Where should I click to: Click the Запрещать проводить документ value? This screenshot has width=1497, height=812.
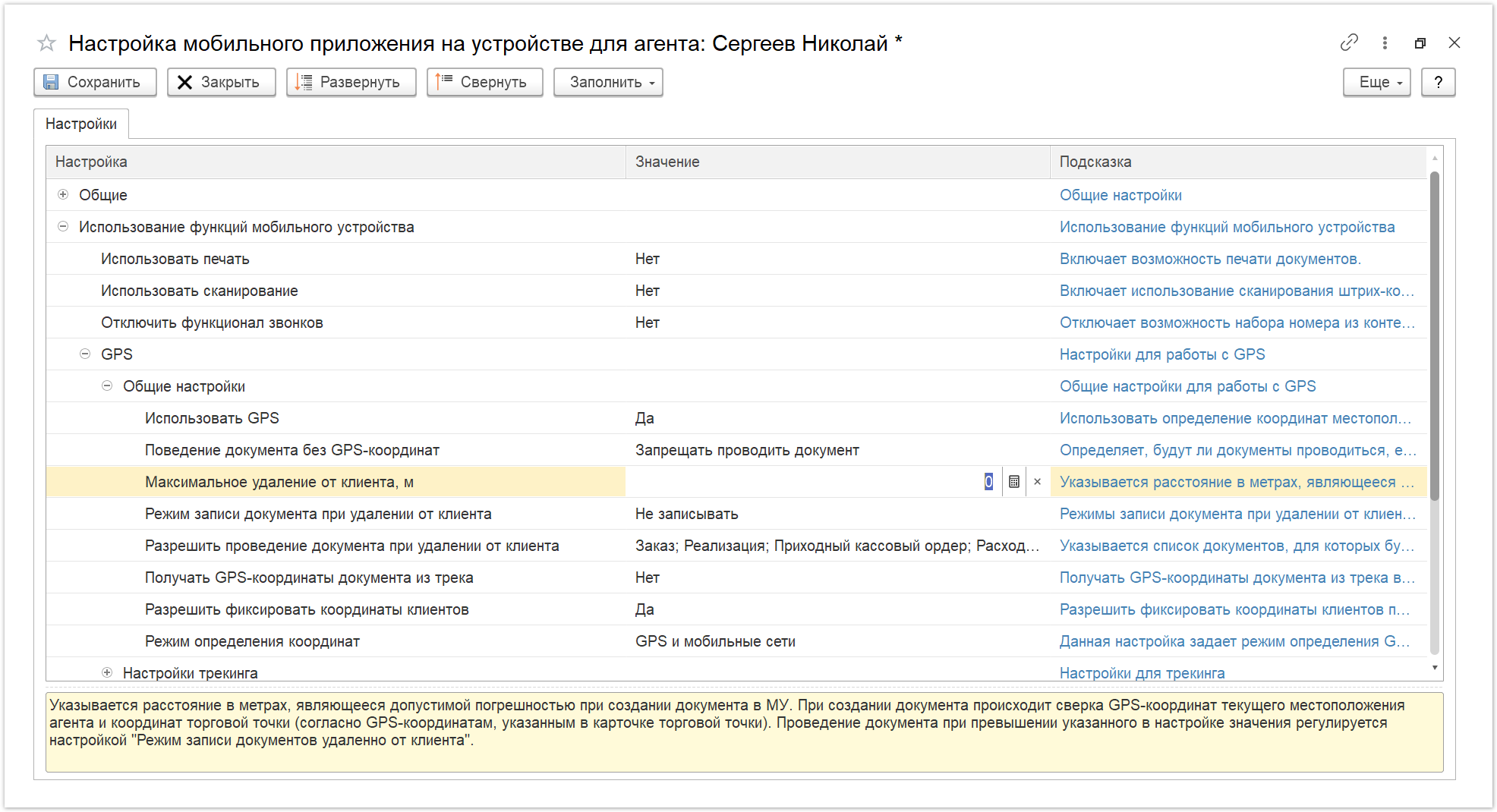[747, 450]
